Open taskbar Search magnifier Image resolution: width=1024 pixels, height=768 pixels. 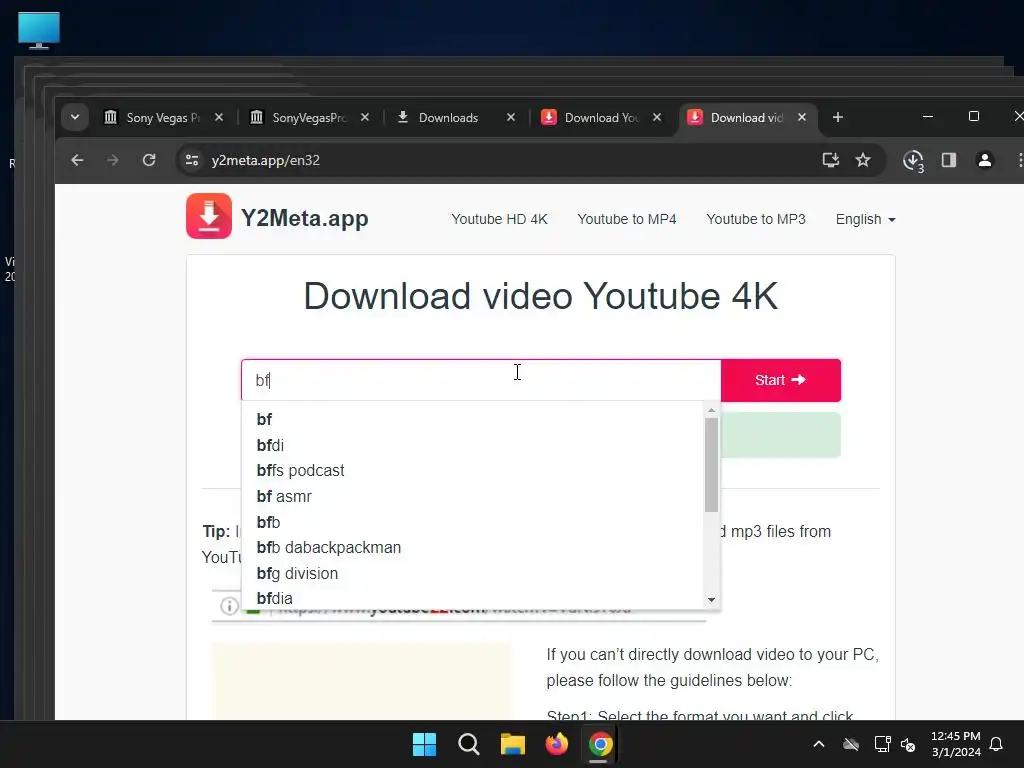click(468, 744)
